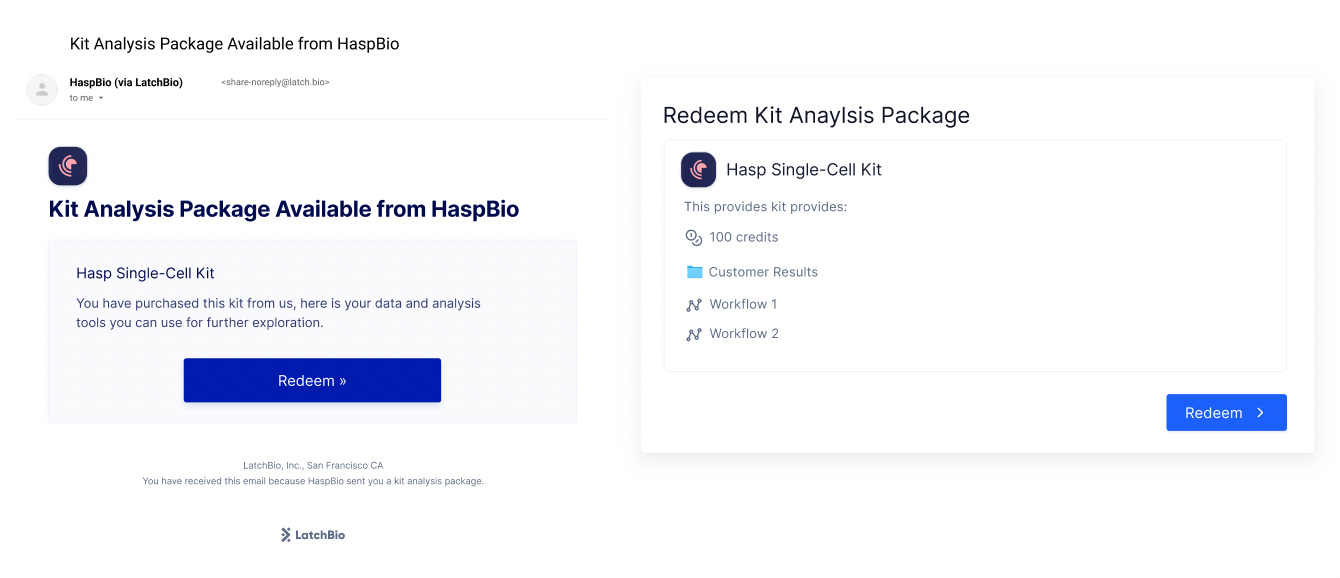Click the Redeem button with chevron
This screenshot has height=578, width=1340.
tap(1226, 413)
